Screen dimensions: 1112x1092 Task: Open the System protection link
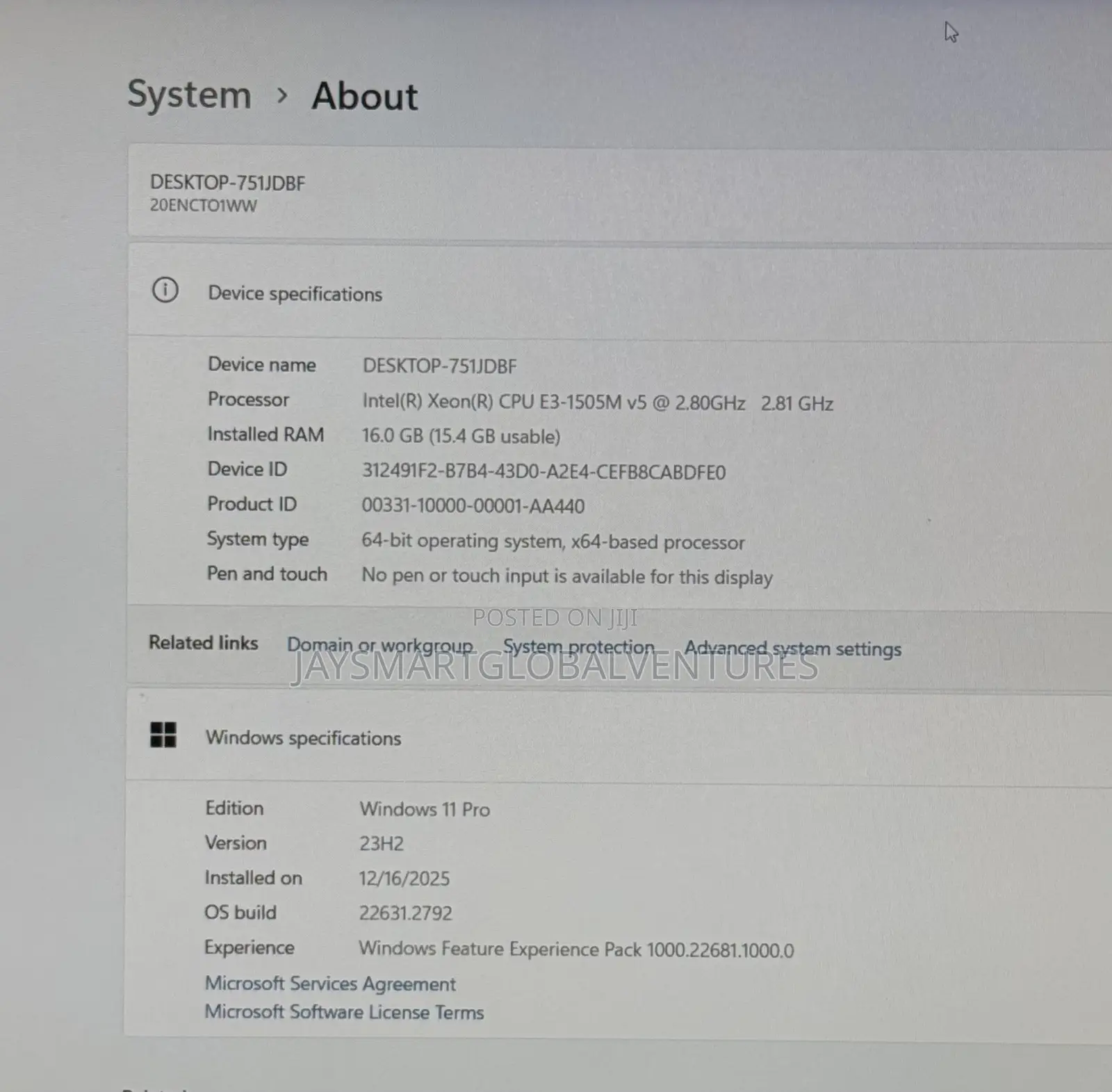coord(578,647)
